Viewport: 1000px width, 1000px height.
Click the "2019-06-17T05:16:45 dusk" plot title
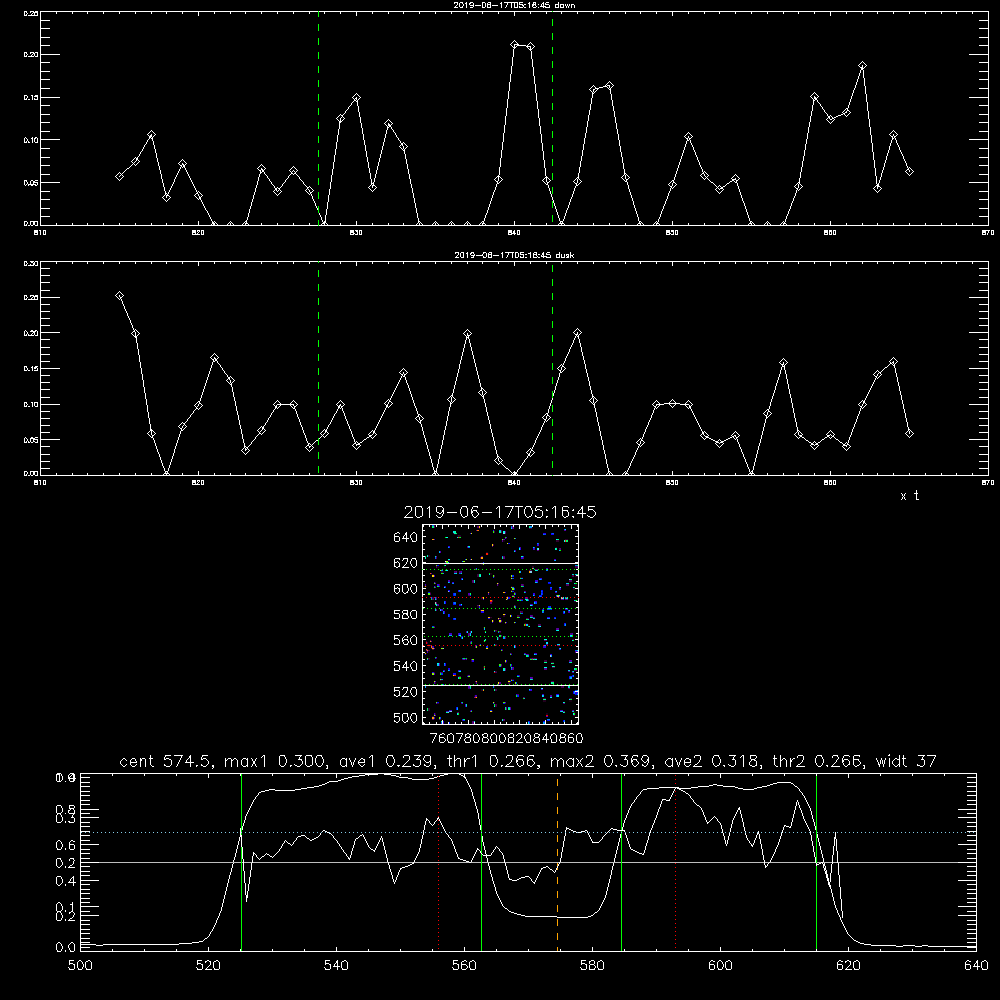pyautogui.click(x=514, y=255)
